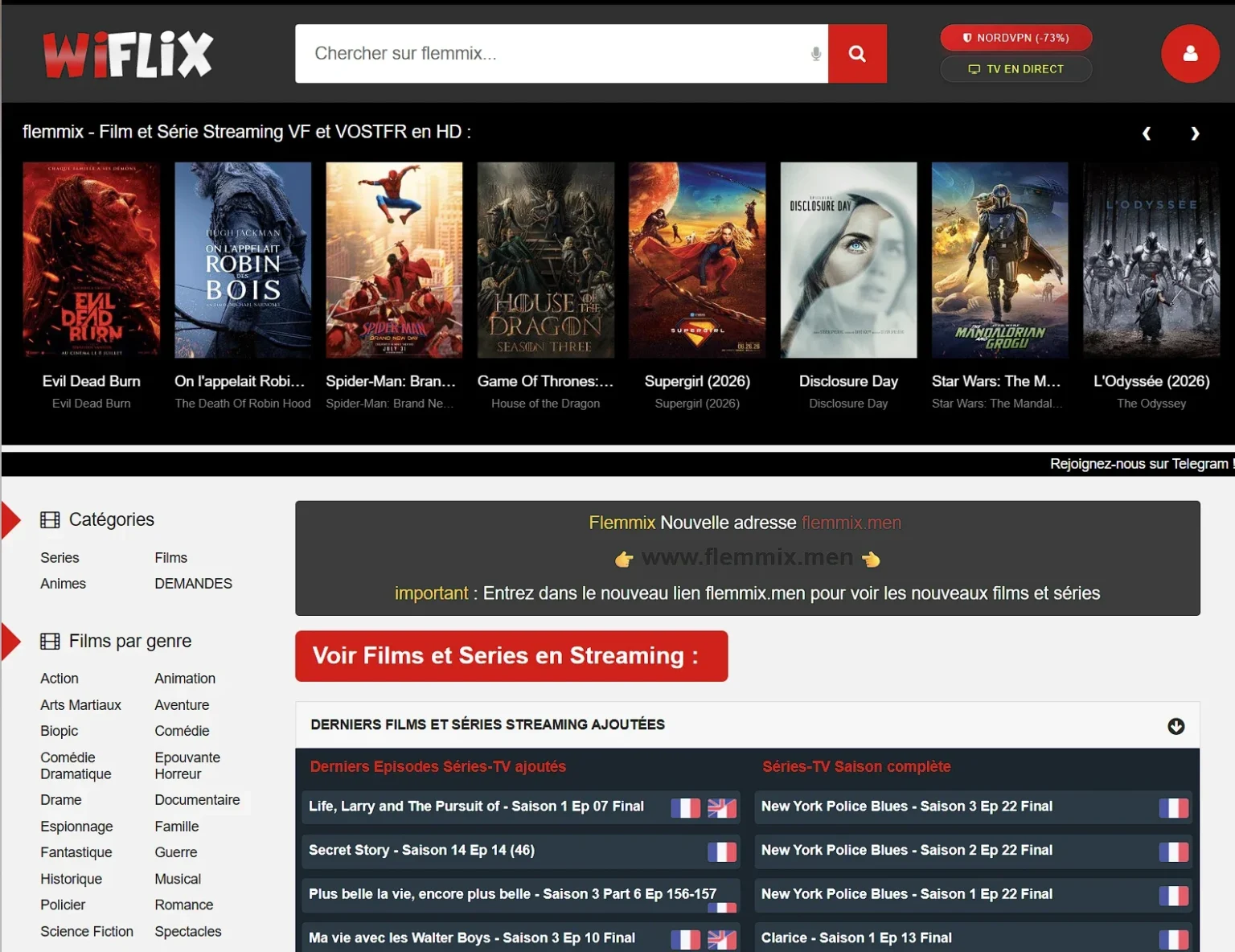1235x952 pixels.
Task: Go to previous carousel slide arrow
Action: (x=1147, y=133)
